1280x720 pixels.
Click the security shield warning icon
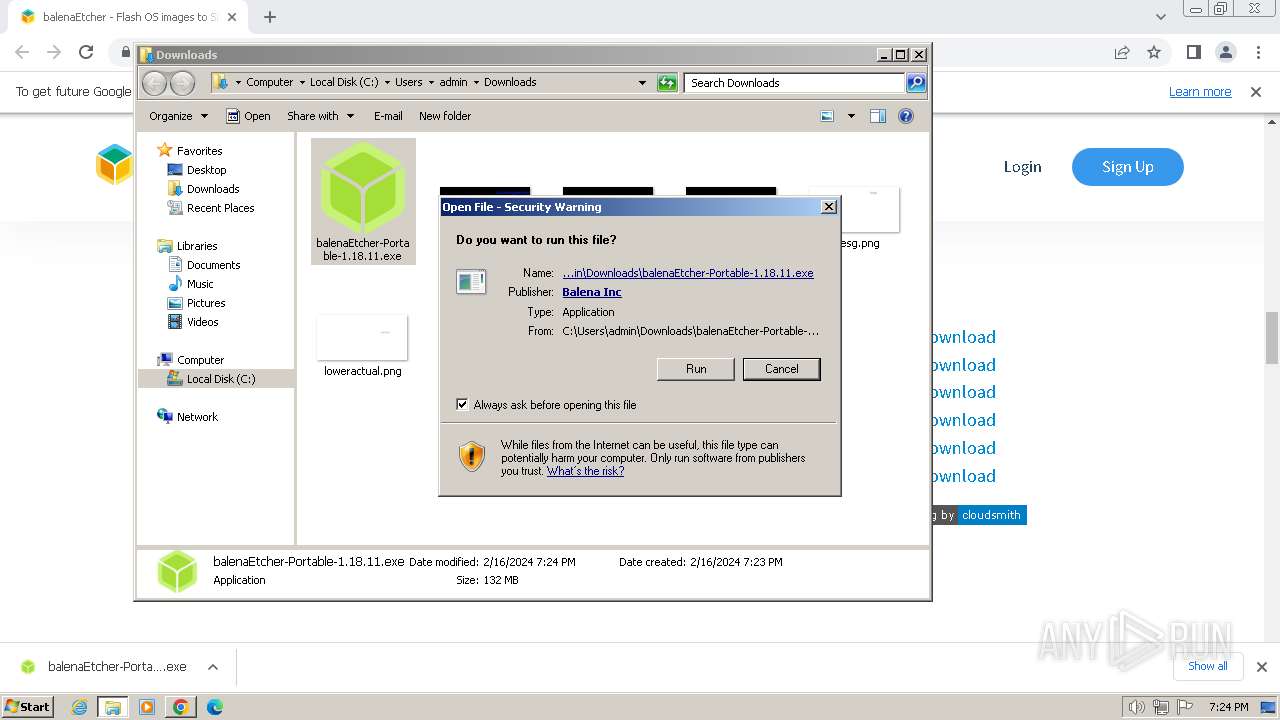[472, 457]
